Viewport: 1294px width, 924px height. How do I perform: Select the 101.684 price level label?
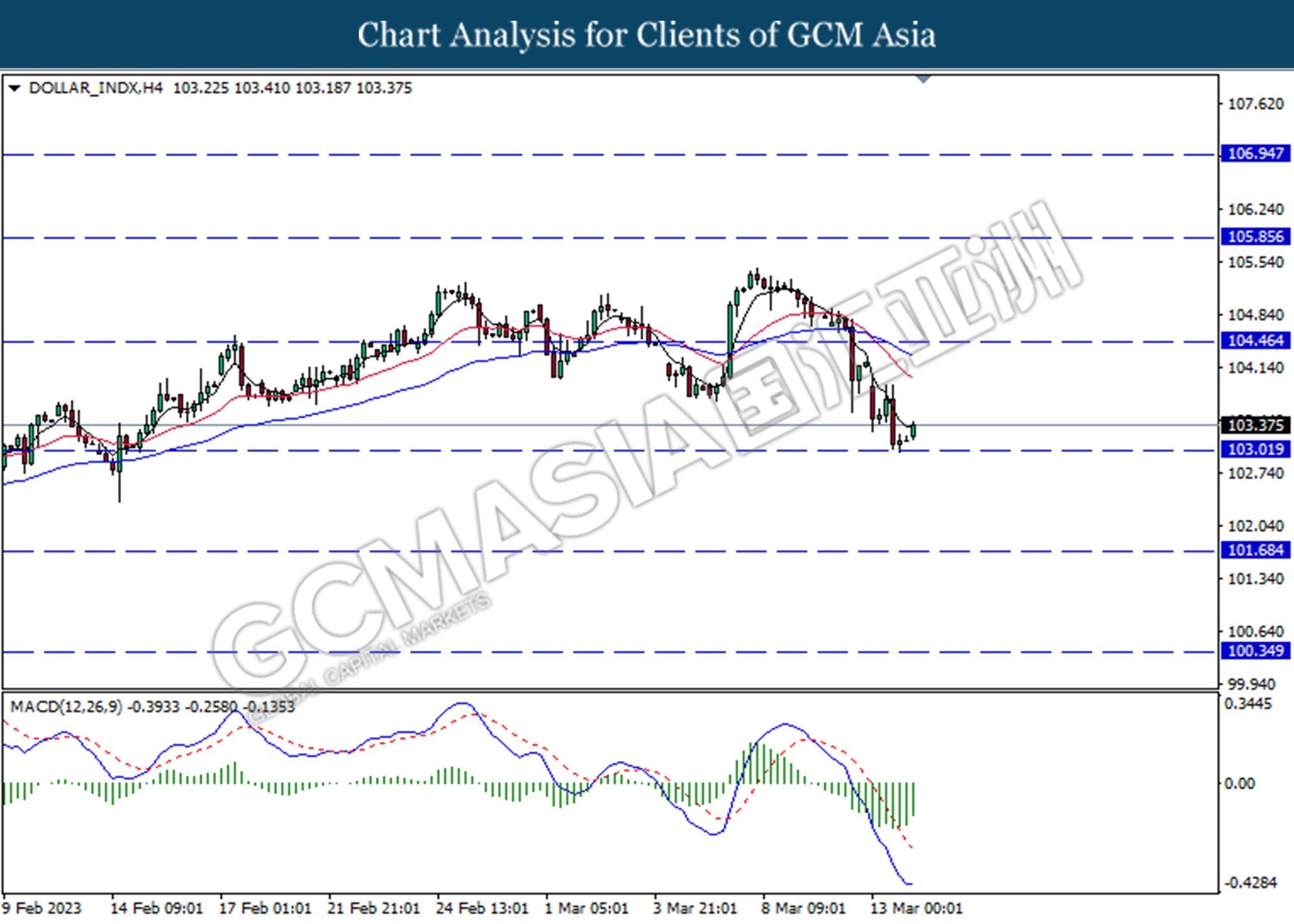(1255, 550)
